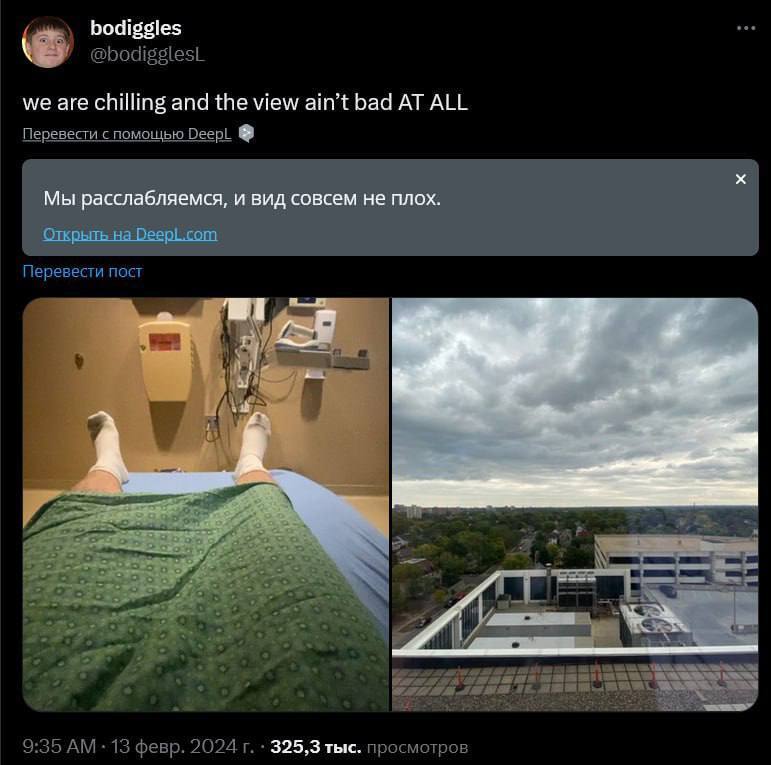
Task: Click the handle "@bodigglesL"
Action: (x=147, y=54)
